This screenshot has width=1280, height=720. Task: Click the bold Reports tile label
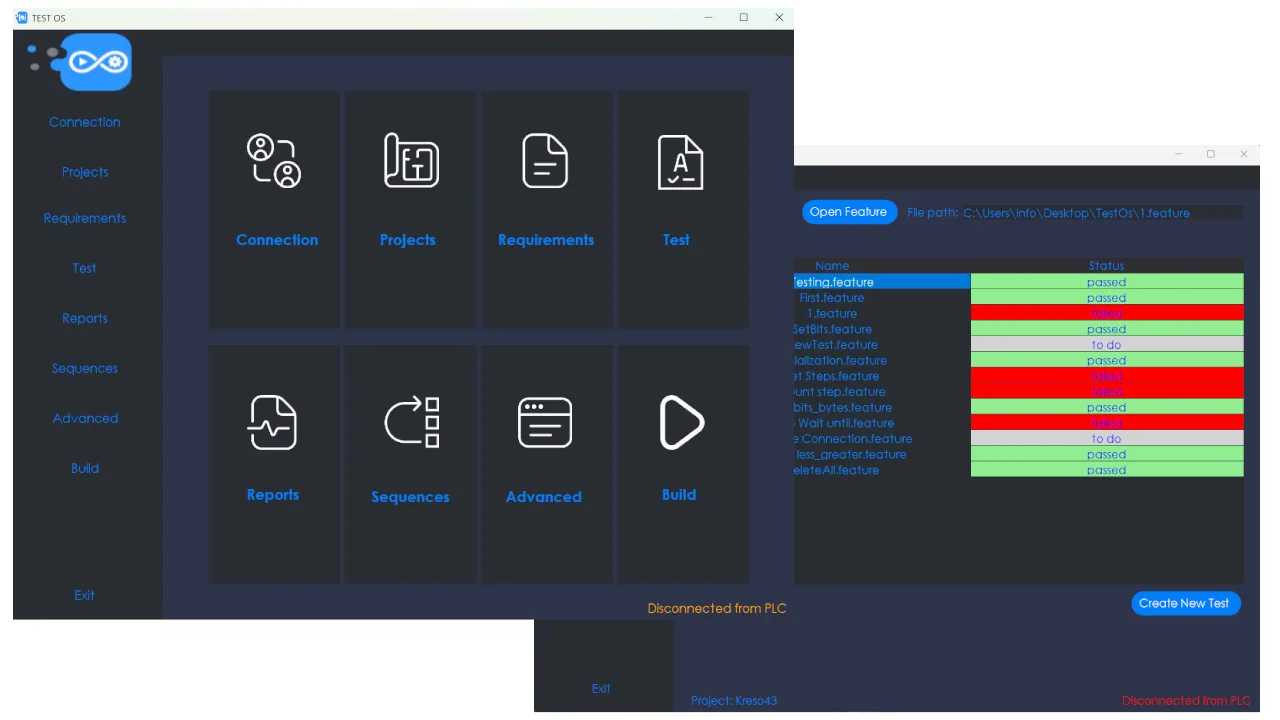point(273,495)
